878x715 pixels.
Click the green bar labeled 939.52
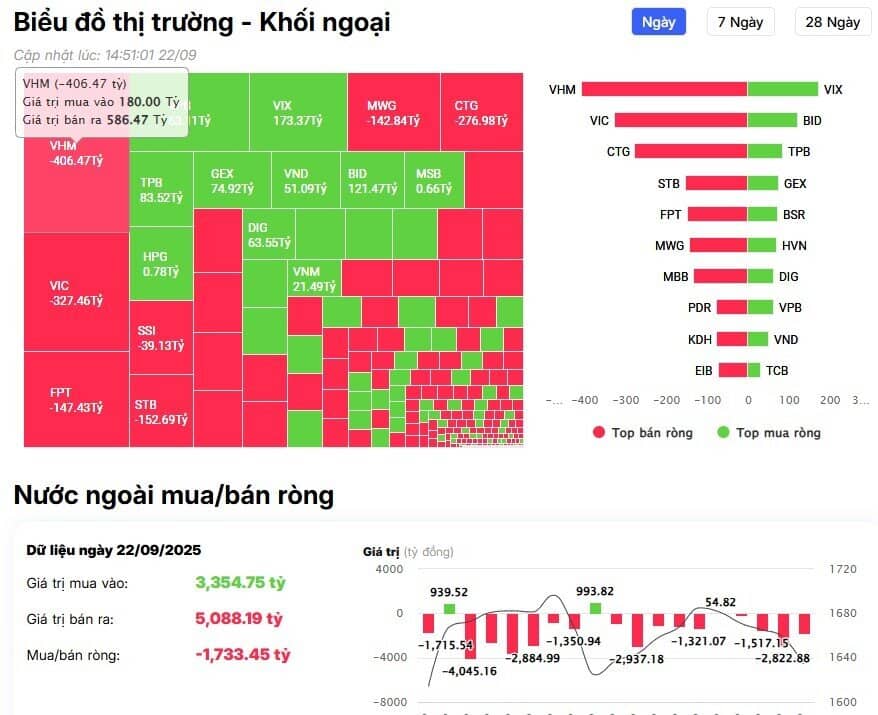point(450,606)
